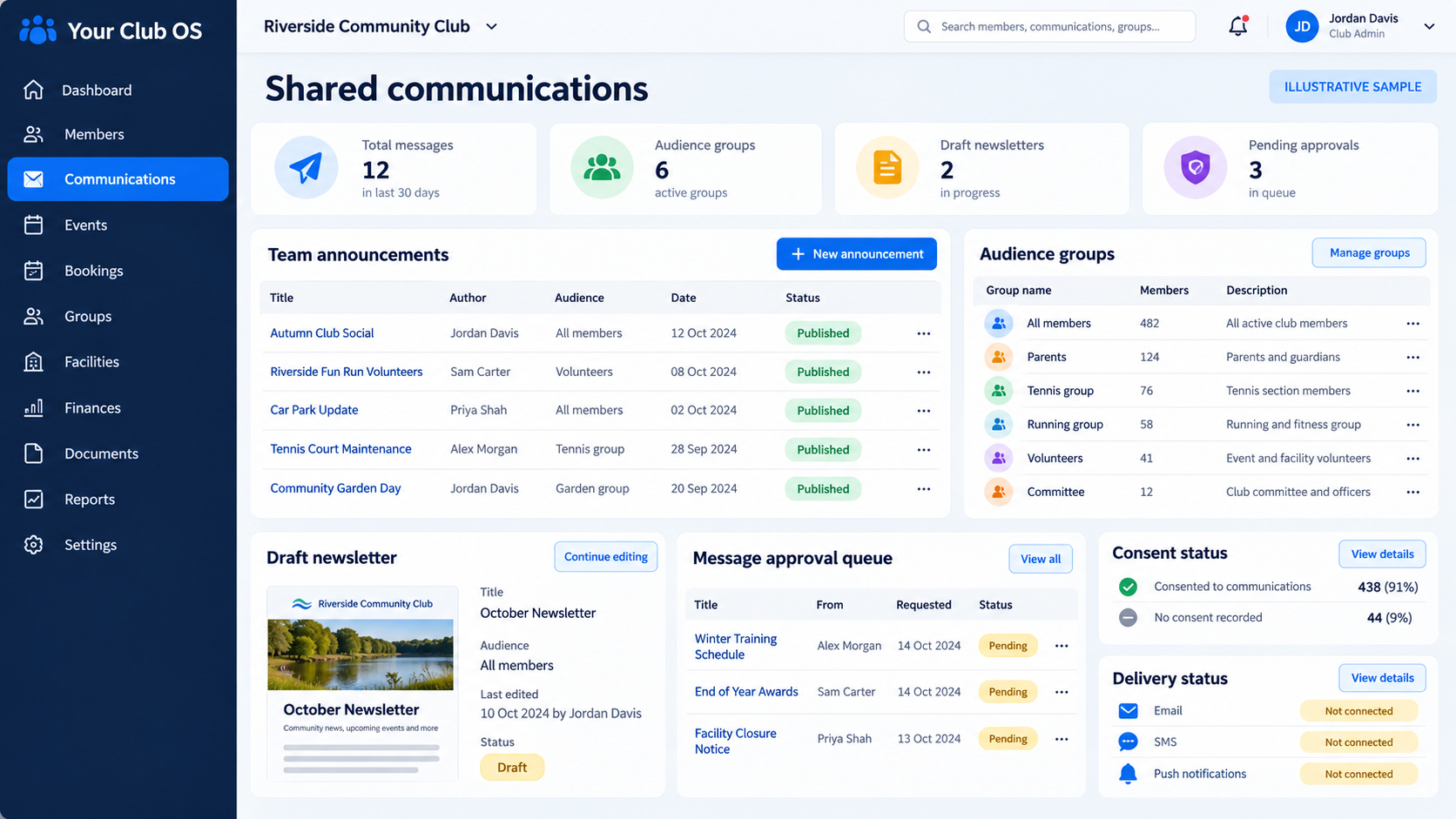Open the notifications bell
This screenshot has height=819, width=1456.
(1237, 26)
